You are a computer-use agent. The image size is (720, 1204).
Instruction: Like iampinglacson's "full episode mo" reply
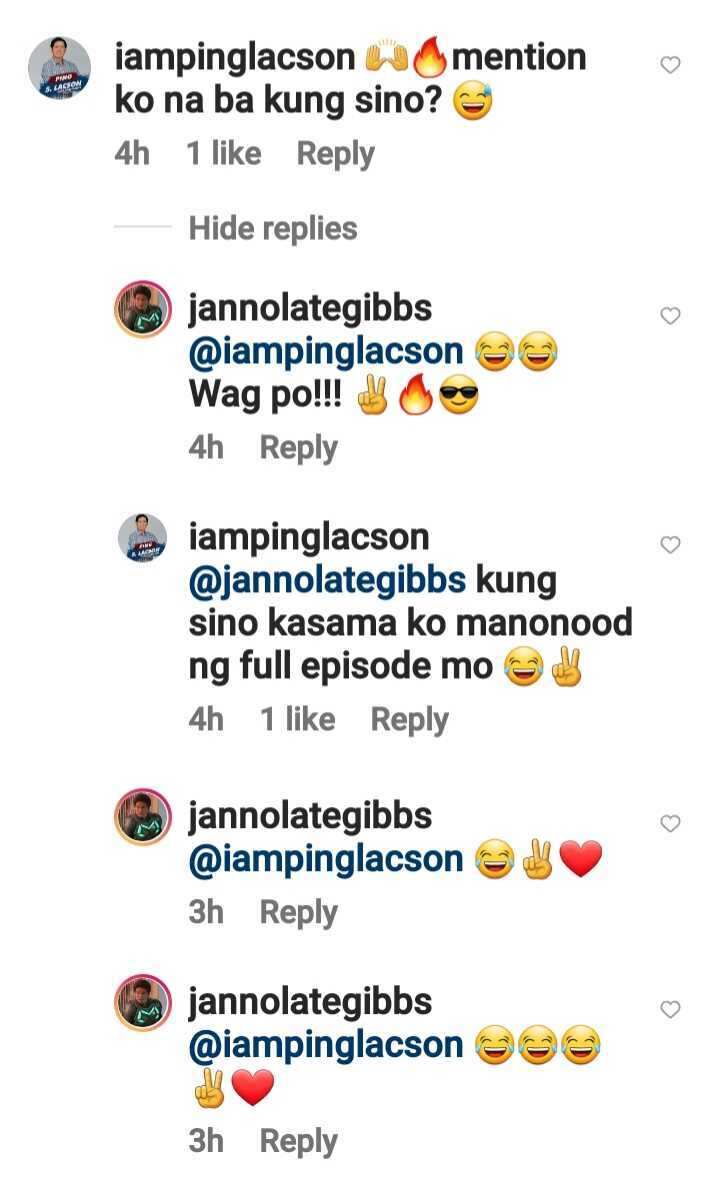click(x=671, y=545)
